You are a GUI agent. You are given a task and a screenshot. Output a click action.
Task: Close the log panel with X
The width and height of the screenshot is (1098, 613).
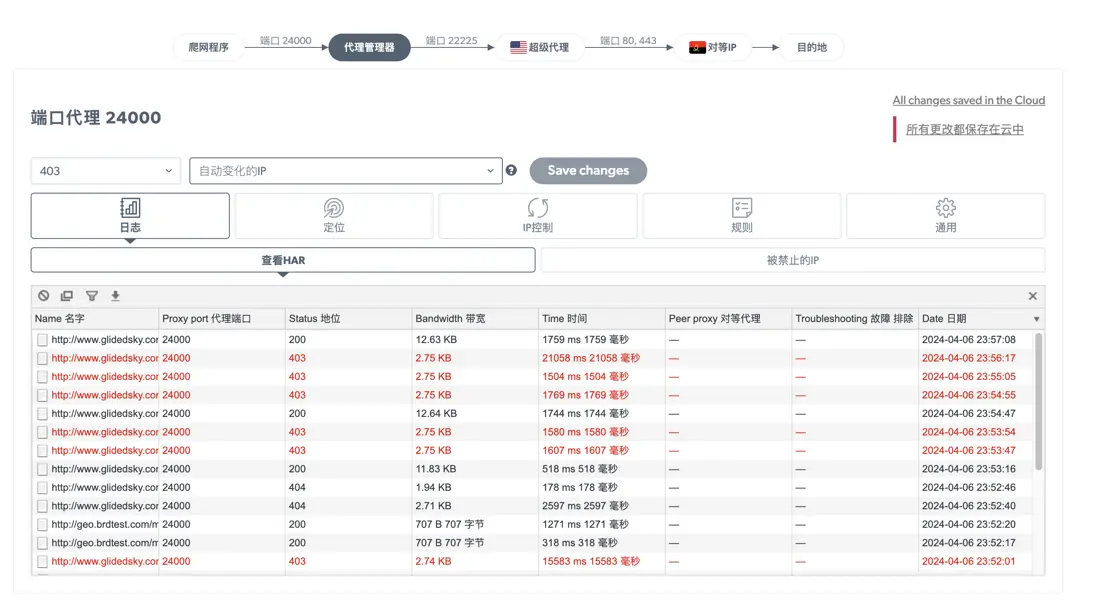(1033, 296)
